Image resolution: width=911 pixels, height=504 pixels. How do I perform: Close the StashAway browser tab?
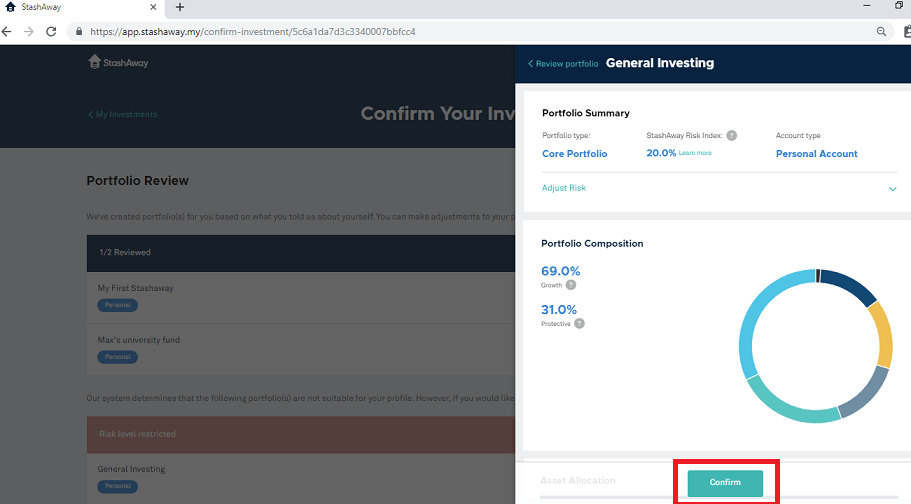(x=153, y=8)
